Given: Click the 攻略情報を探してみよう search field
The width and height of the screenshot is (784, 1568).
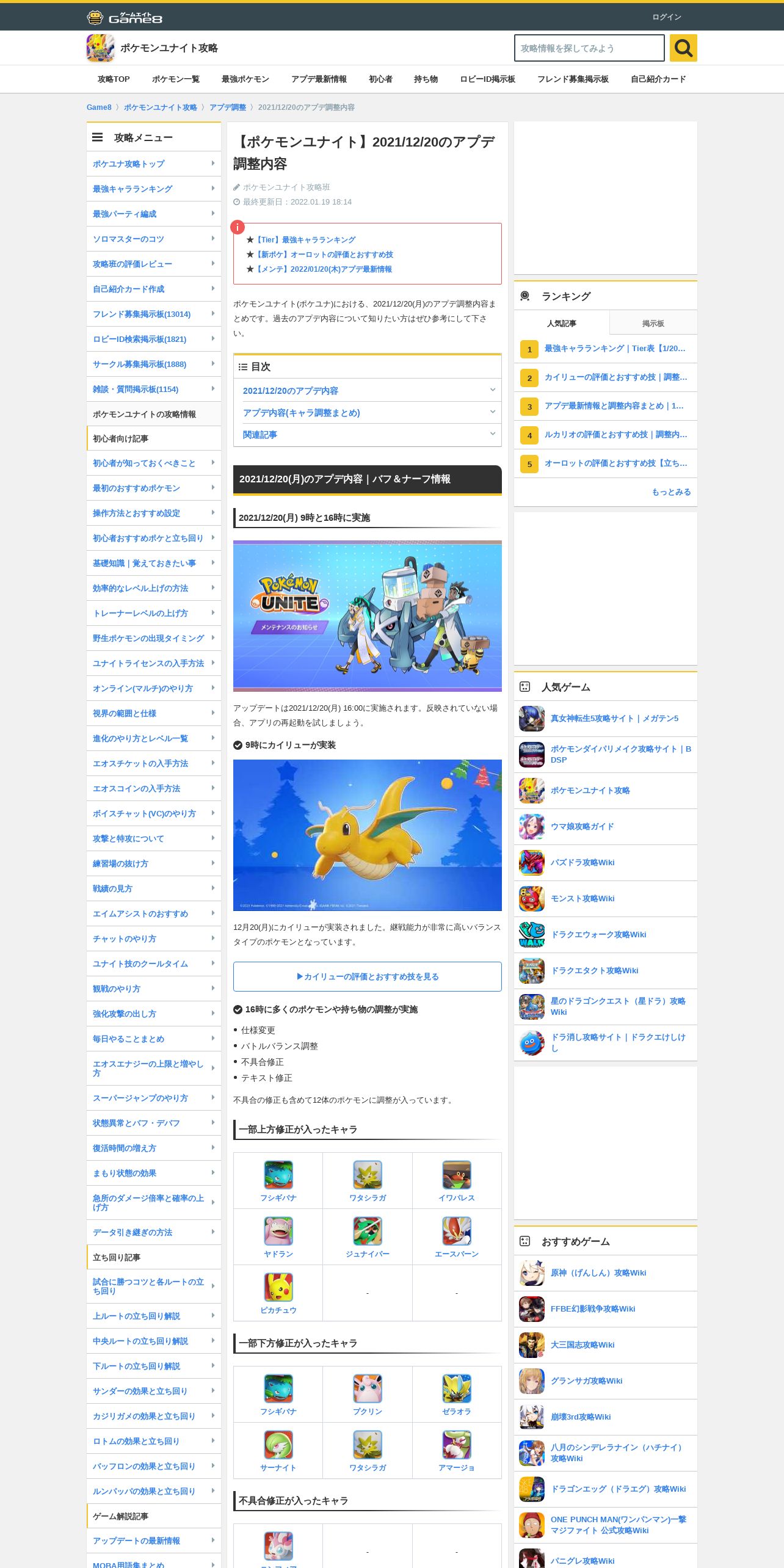Looking at the screenshot, I should tap(589, 48).
